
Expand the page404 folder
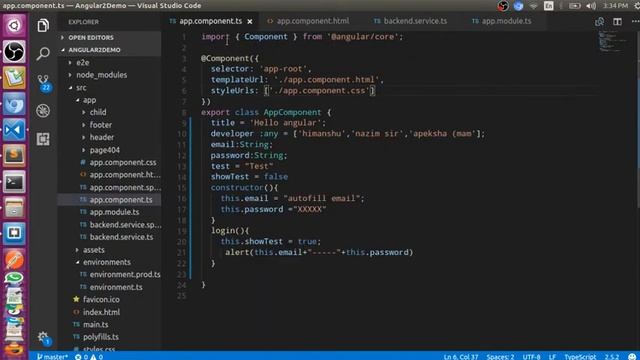(x=109, y=150)
